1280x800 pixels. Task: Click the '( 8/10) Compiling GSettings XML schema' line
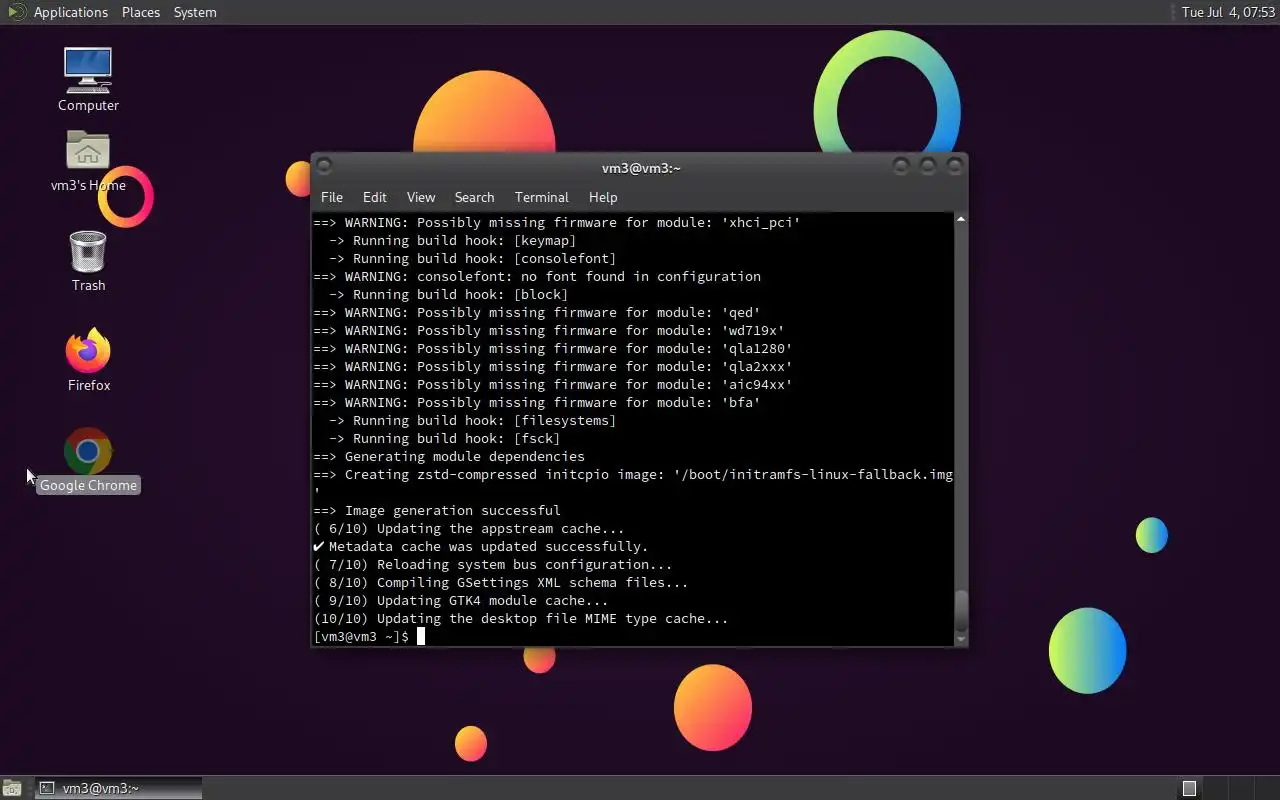pos(501,582)
